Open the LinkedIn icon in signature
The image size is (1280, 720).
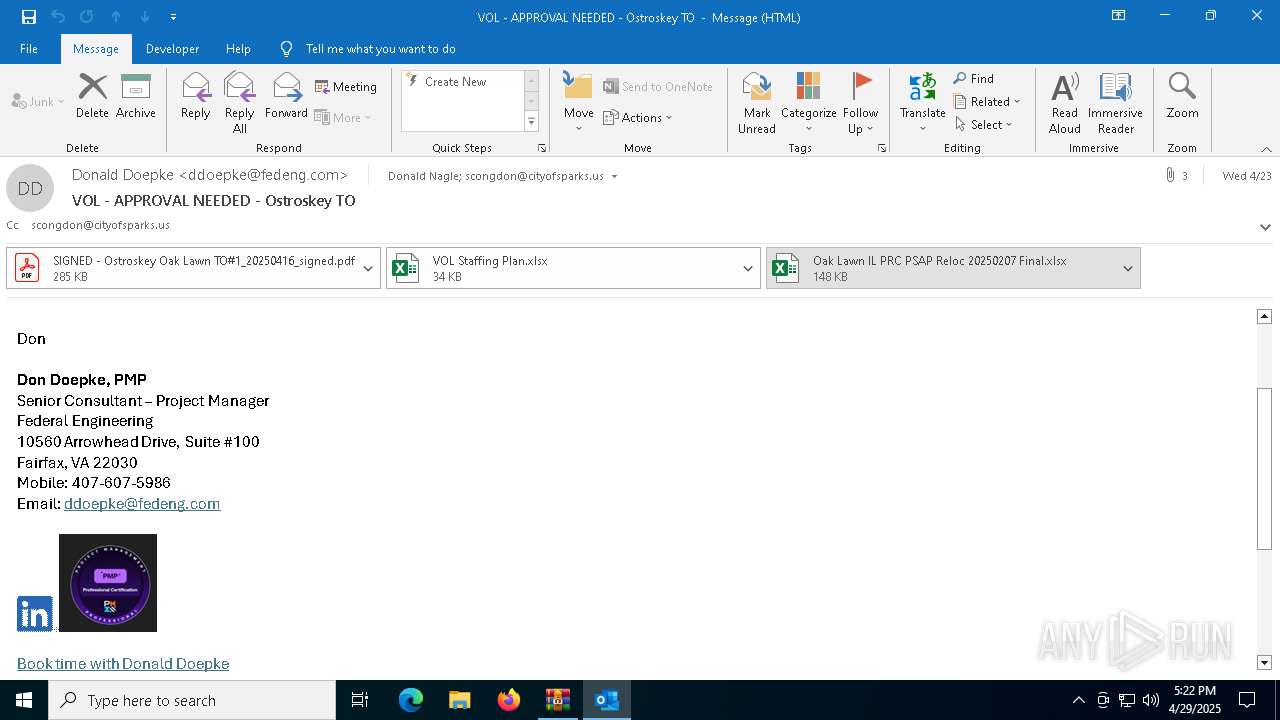click(x=35, y=614)
